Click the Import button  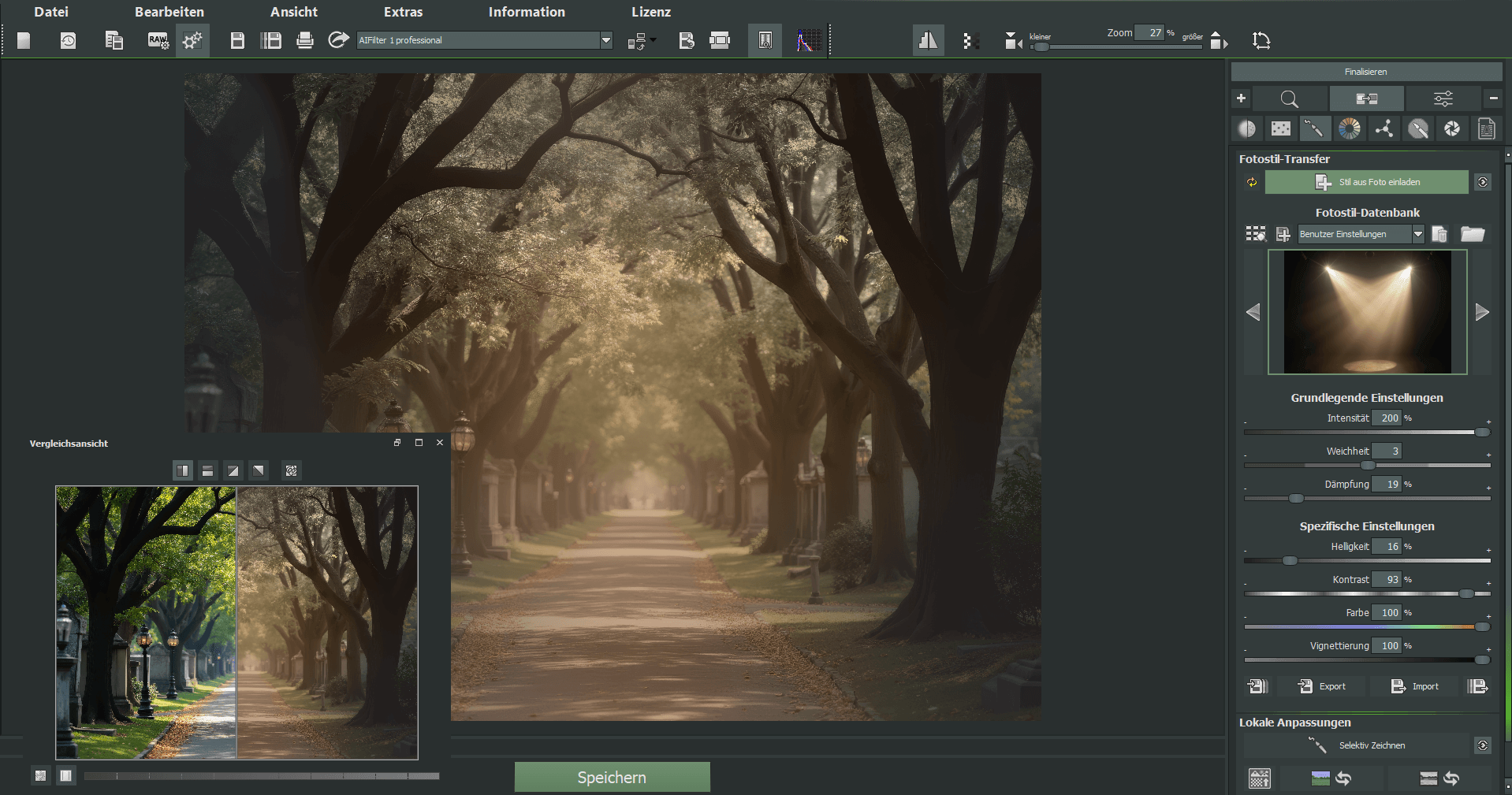pyautogui.click(x=1415, y=686)
